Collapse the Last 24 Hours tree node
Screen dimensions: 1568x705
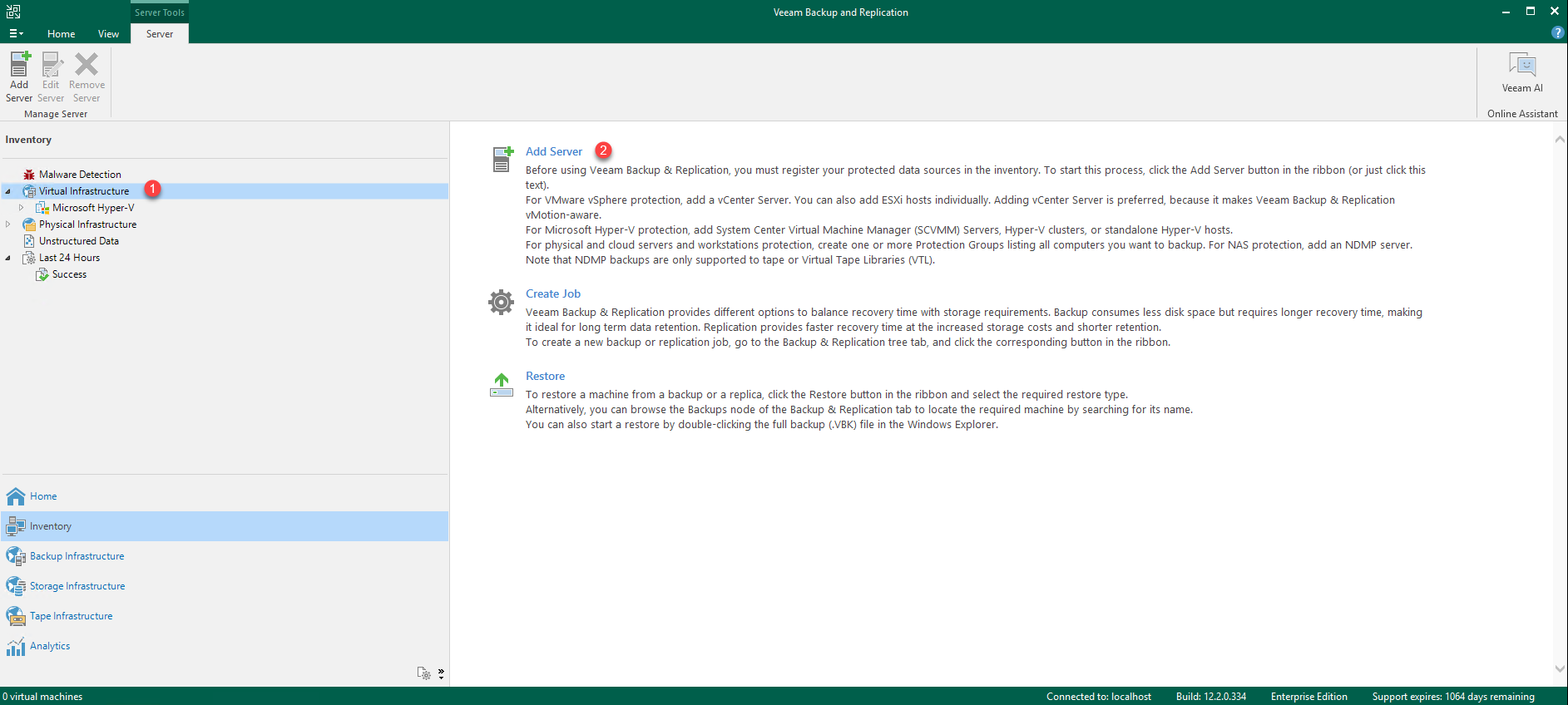tap(8, 258)
